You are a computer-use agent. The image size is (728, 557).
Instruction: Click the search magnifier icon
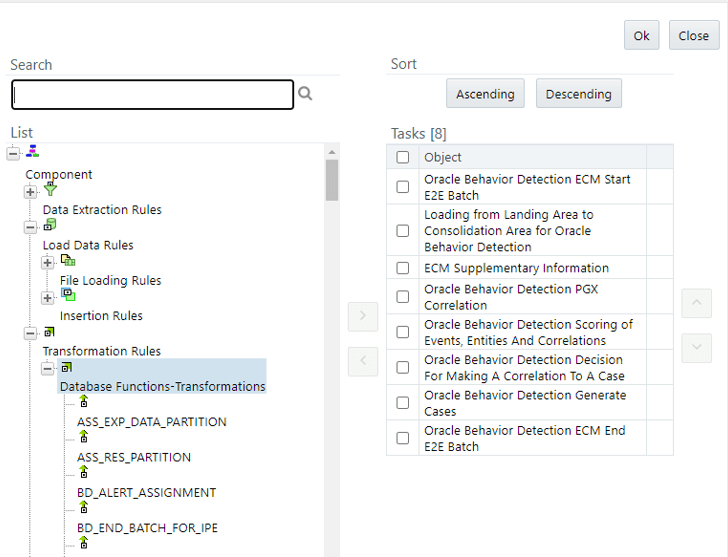click(305, 93)
